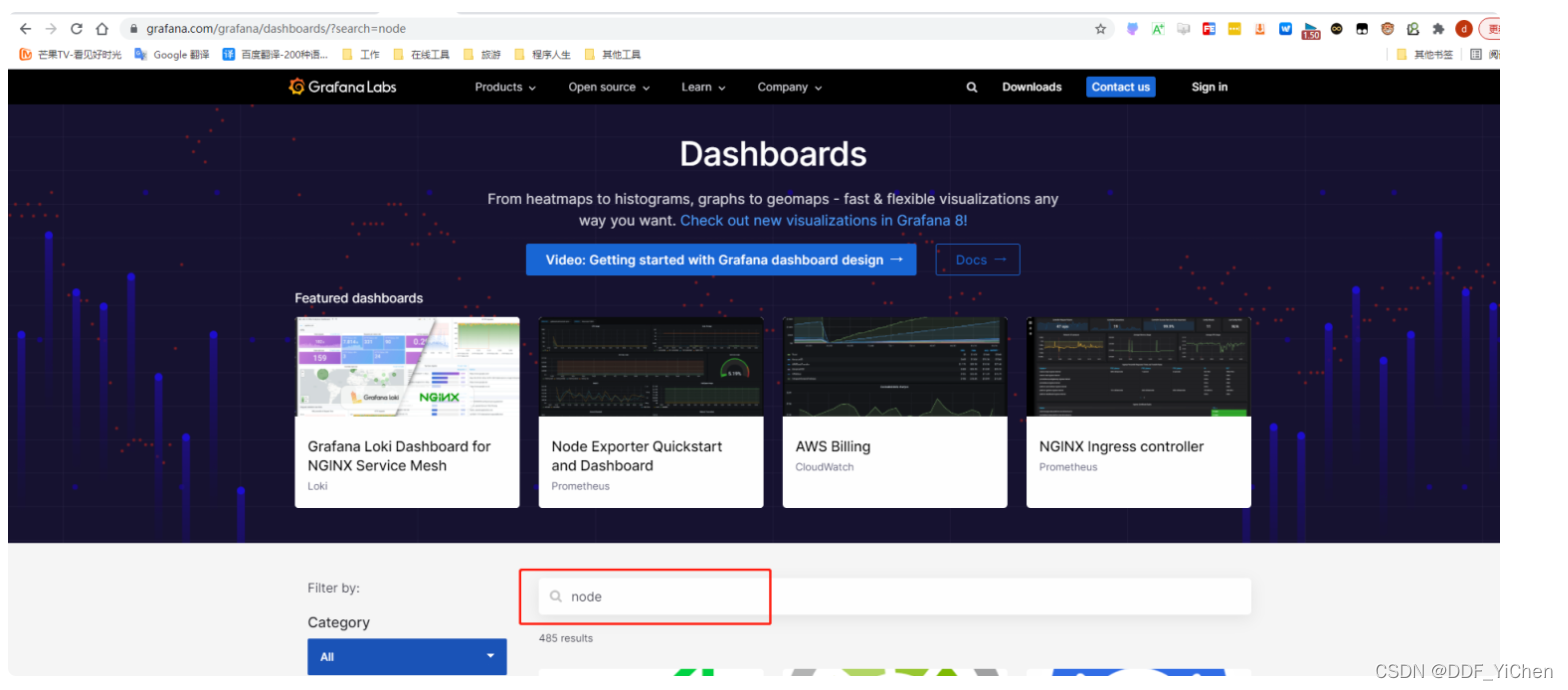Open the 在线工具 bookmarks folder

click(421, 55)
